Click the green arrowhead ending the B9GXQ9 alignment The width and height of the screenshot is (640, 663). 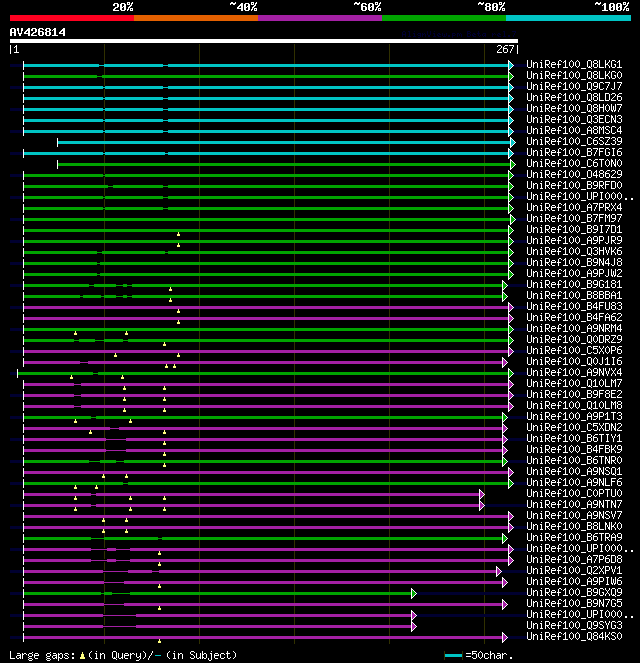pyautogui.click(x=414, y=593)
